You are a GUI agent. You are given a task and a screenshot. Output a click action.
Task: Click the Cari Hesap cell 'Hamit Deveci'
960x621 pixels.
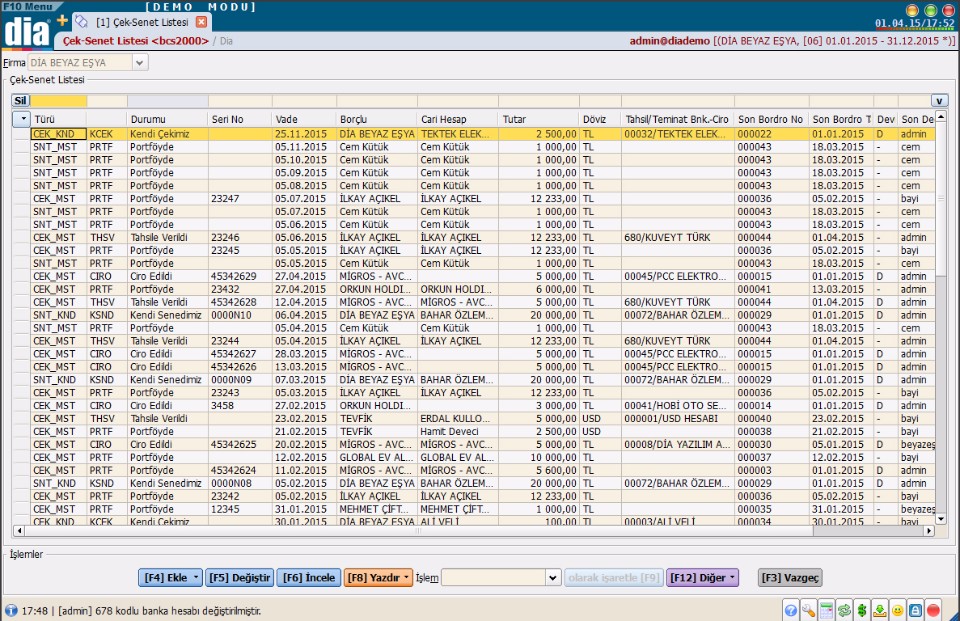[x=458, y=431]
